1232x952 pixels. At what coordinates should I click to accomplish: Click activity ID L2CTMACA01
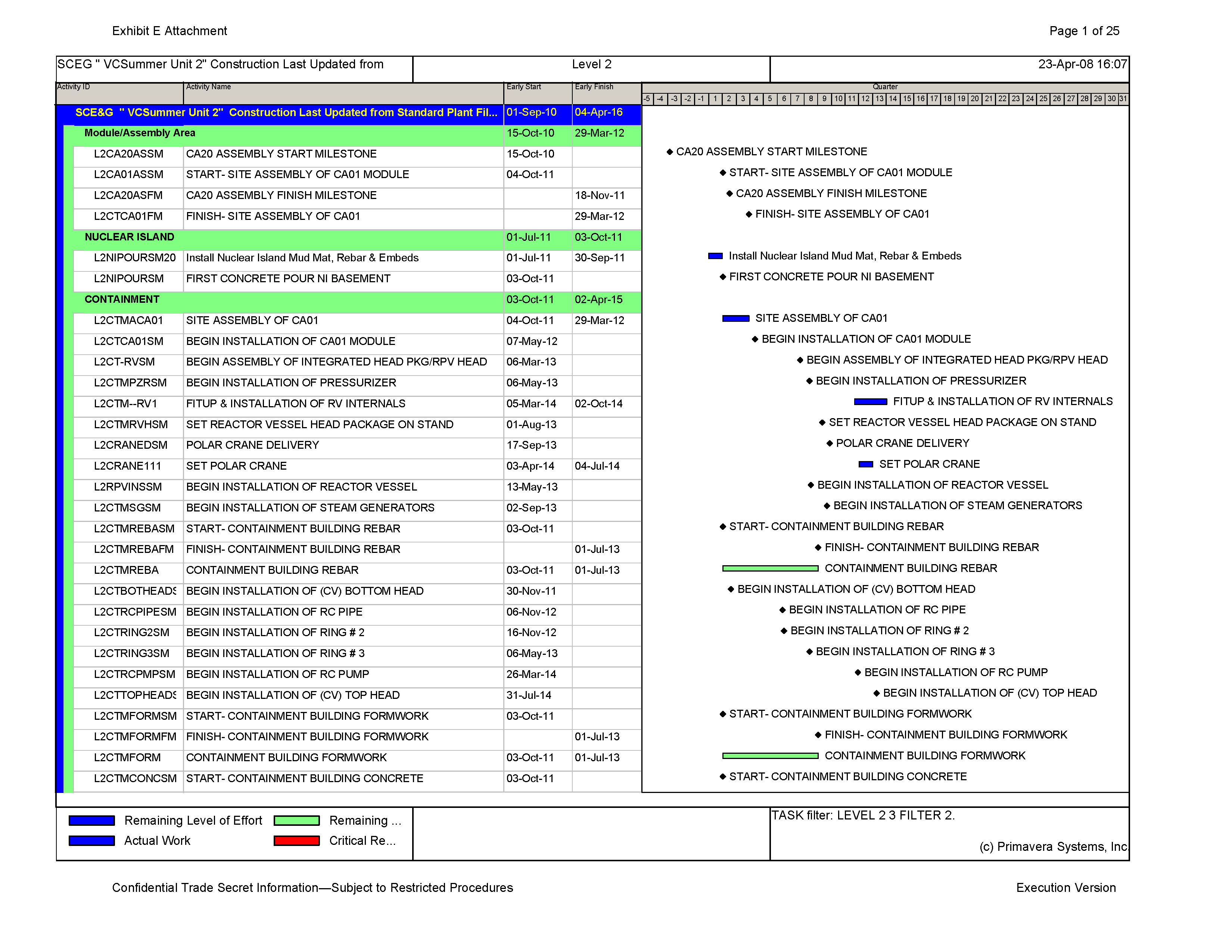coord(129,321)
